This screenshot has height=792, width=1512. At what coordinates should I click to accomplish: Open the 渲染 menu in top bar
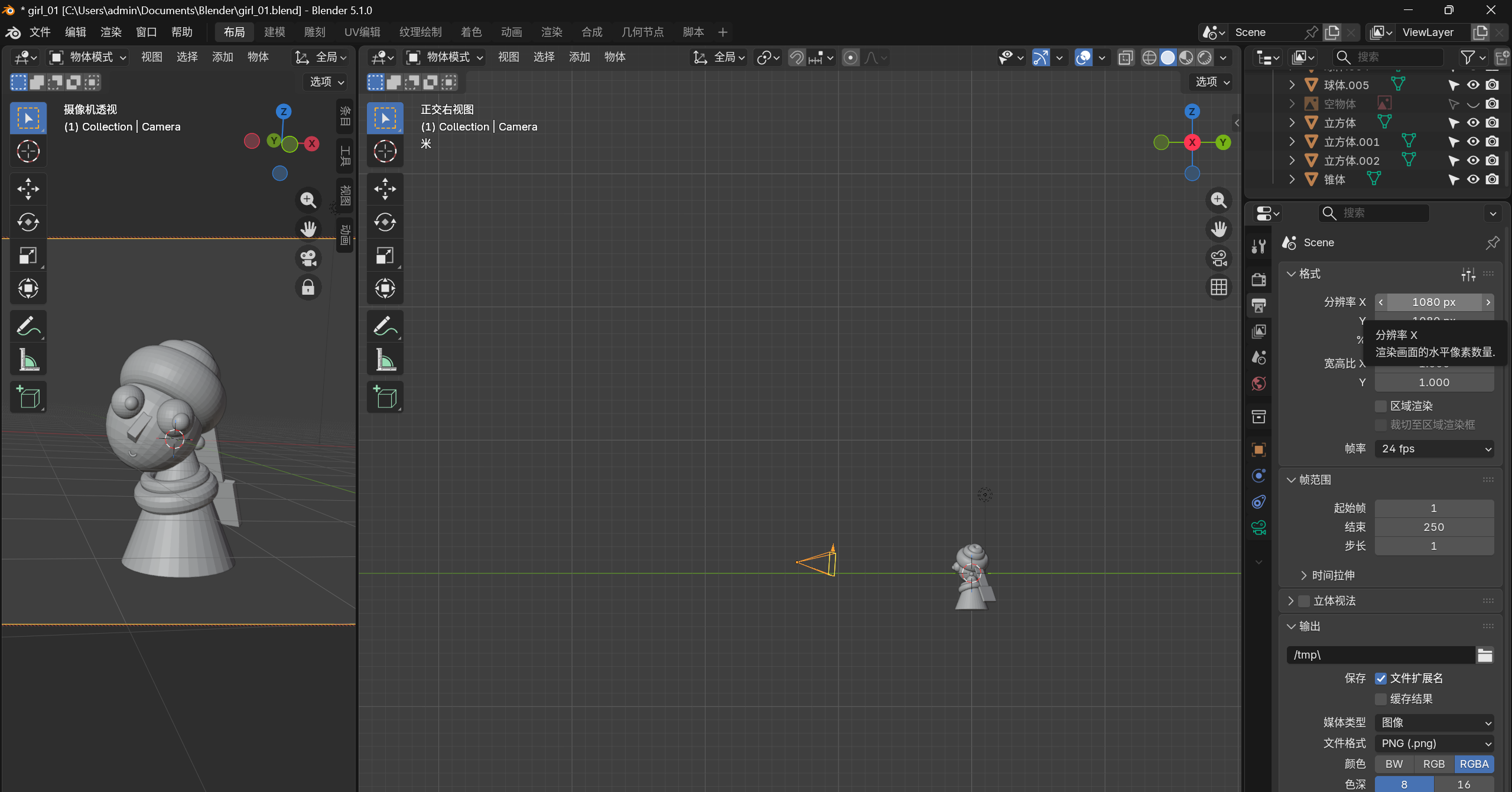110,32
